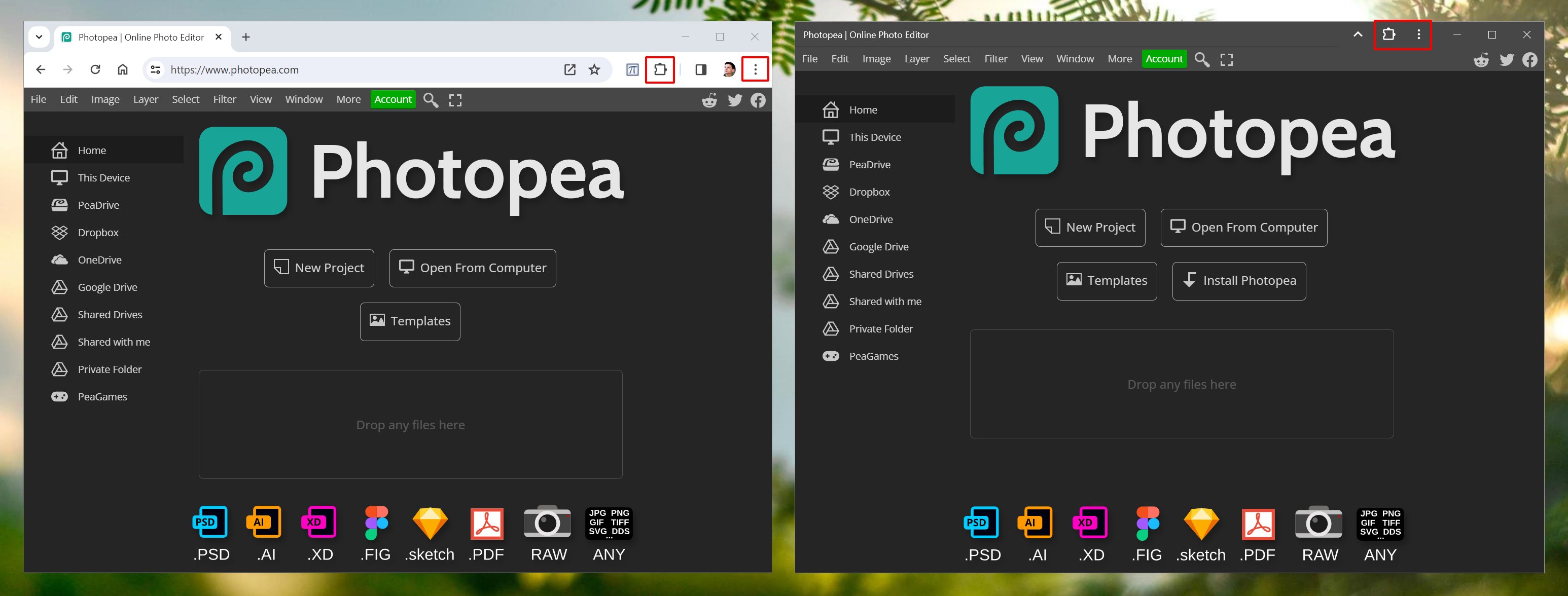The image size is (1568, 596).
Task: Click the profile avatar in the browser toolbar
Action: point(729,69)
